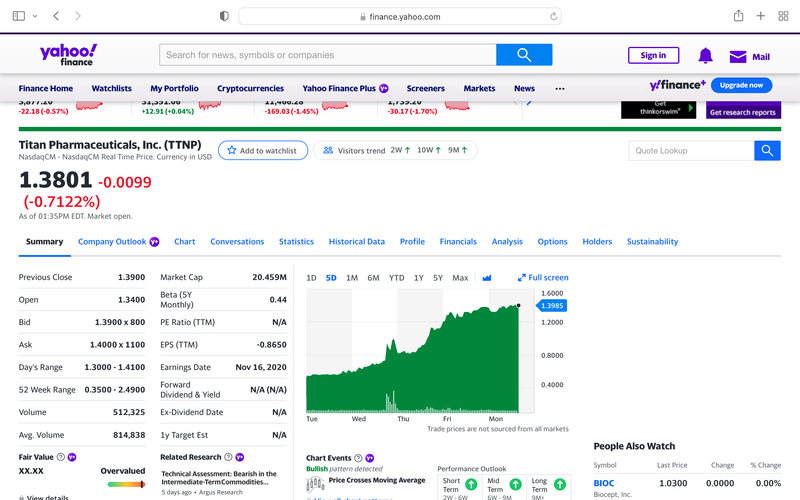Viewport: 800px width, 500px height.
Task: Open the Technical Assessment research article link
Action: click(x=219, y=478)
